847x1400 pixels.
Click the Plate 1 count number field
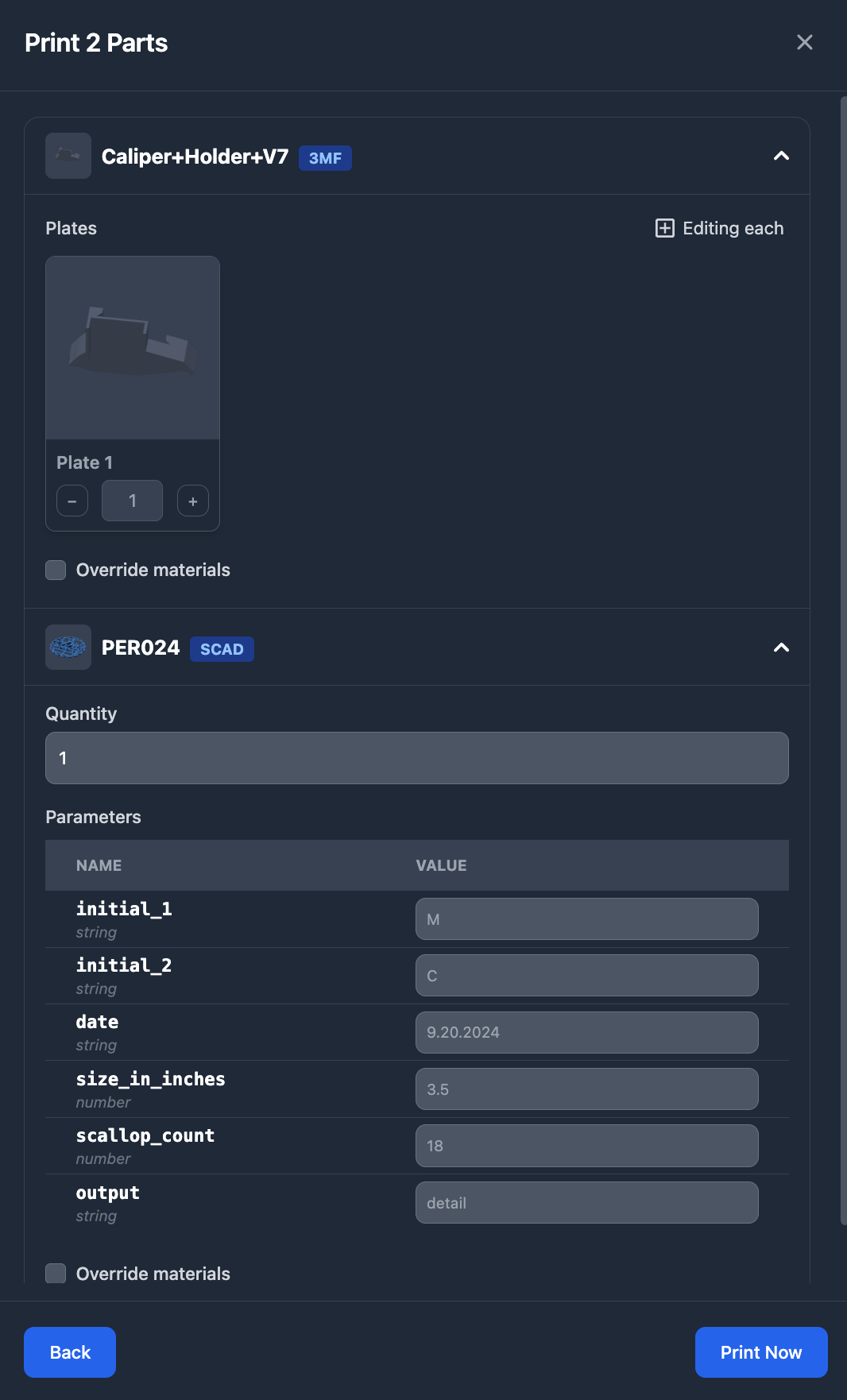[x=133, y=501]
